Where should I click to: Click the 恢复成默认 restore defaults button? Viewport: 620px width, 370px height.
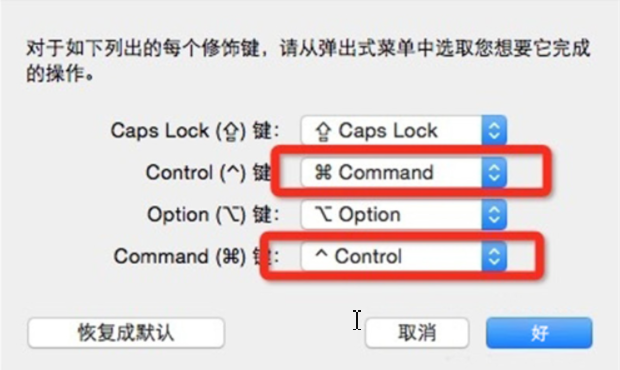click(x=126, y=333)
